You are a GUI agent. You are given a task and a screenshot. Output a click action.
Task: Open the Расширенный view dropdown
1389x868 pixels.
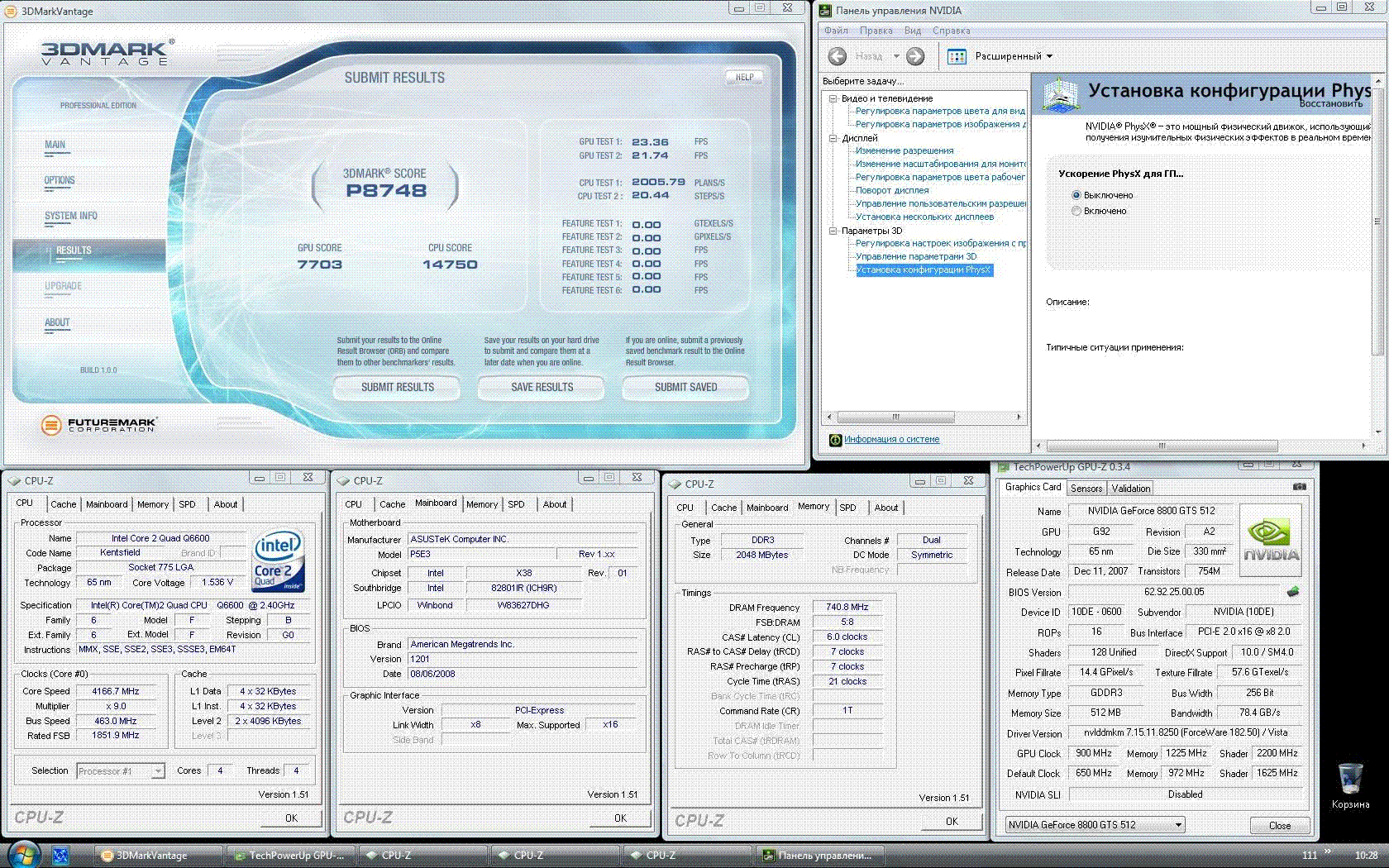pyautogui.click(x=1014, y=56)
